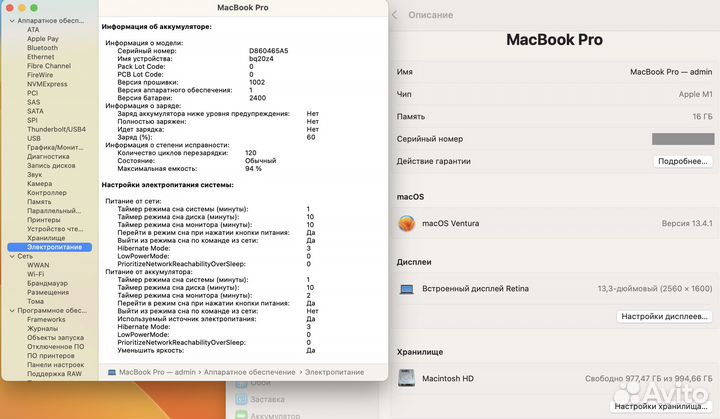Select Хранилище in the hardware tree
The height and width of the screenshot is (419, 720).
(x=46, y=238)
